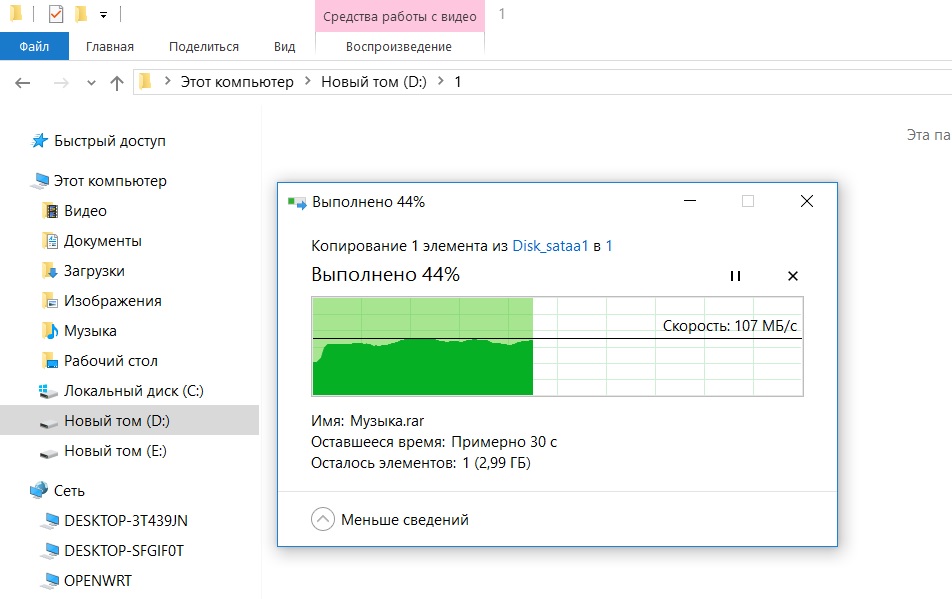Viewport: 952px width, 599px height.
Task: Click Новый том (D:) in the address bar
Action: [x=374, y=81]
